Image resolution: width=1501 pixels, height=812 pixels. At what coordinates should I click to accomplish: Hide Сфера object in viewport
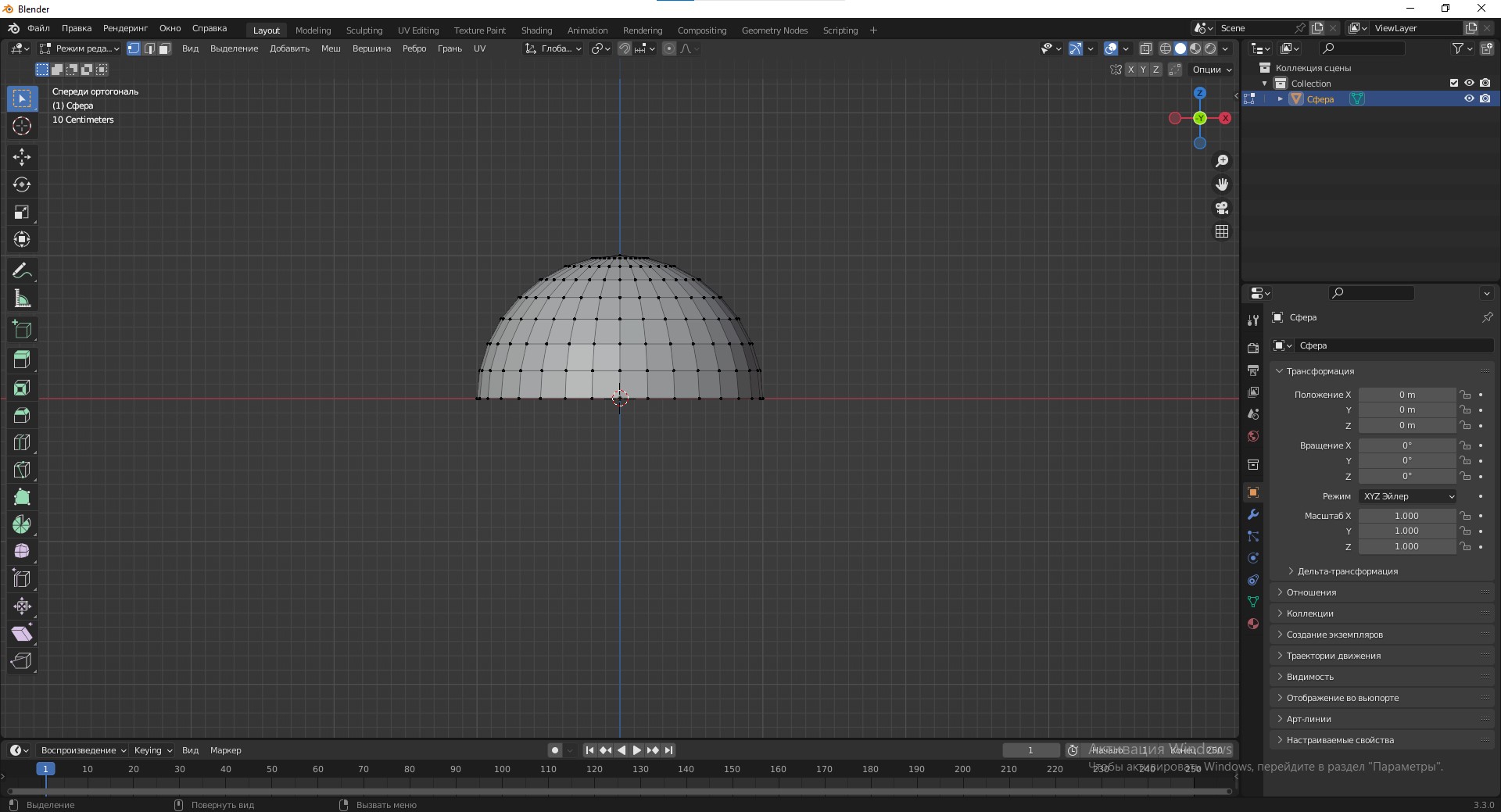pos(1469,98)
